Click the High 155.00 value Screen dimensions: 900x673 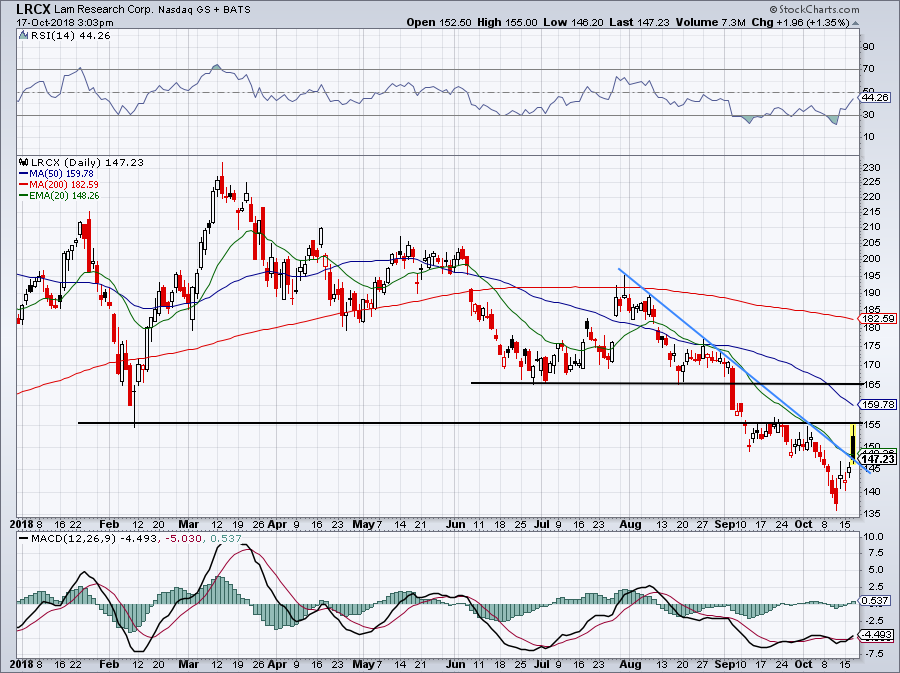(x=507, y=22)
